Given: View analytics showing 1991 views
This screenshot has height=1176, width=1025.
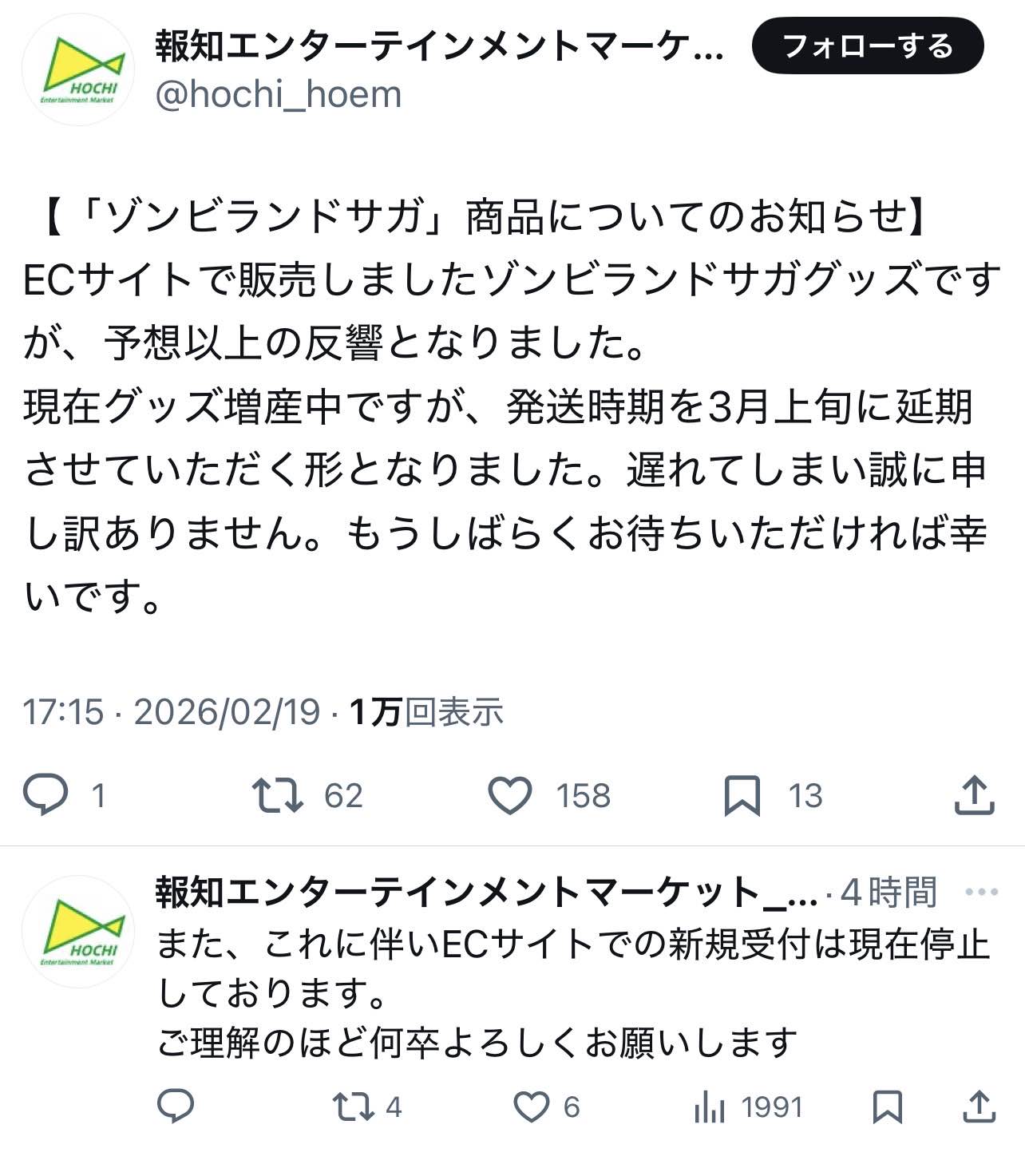Looking at the screenshot, I should coord(710,1107).
